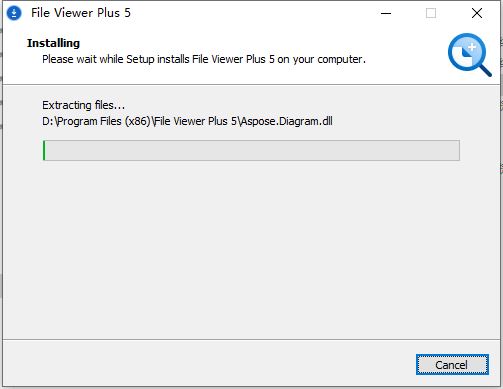Click the middle of the installation progress bar
This screenshot has width=503, height=389.
[251, 150]
